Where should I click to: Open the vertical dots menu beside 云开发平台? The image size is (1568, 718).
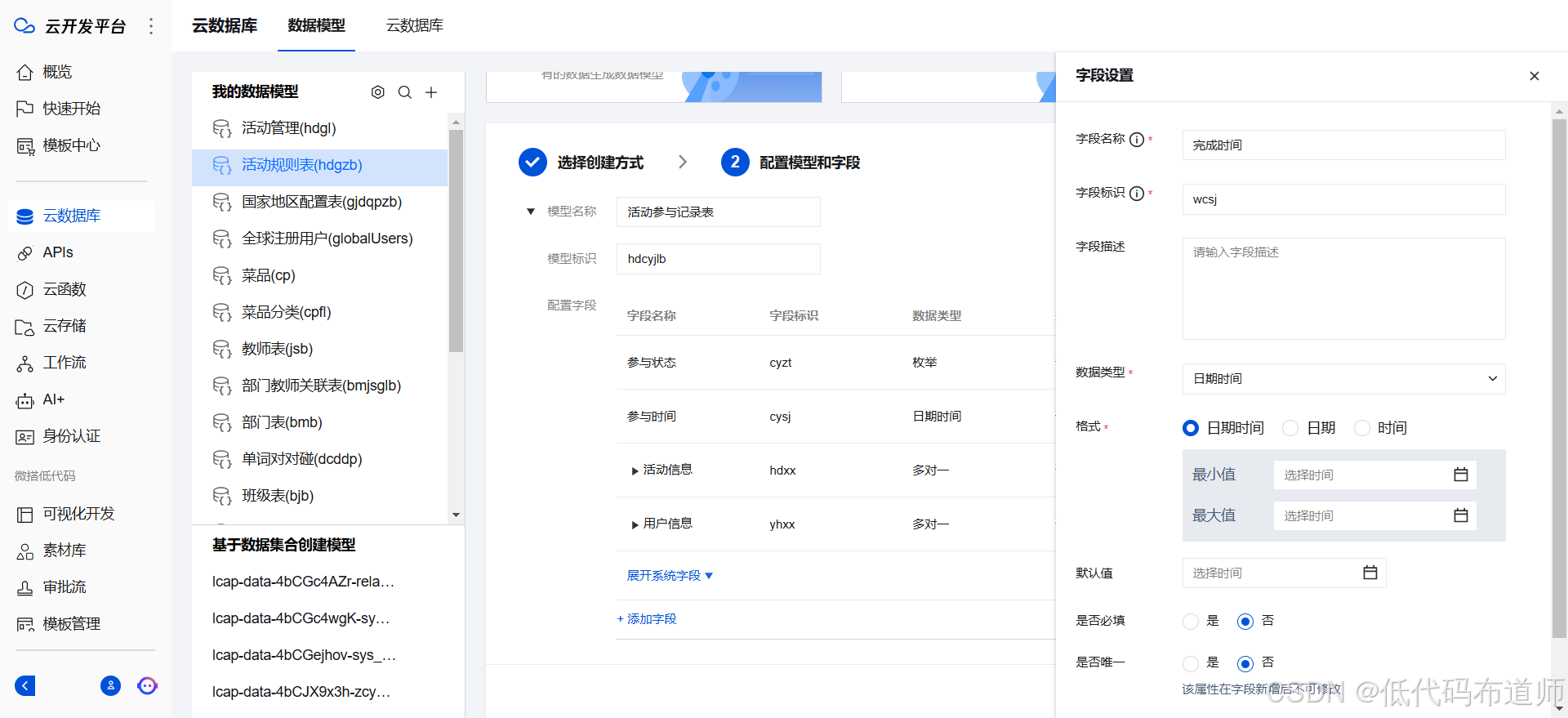[151, 26]
